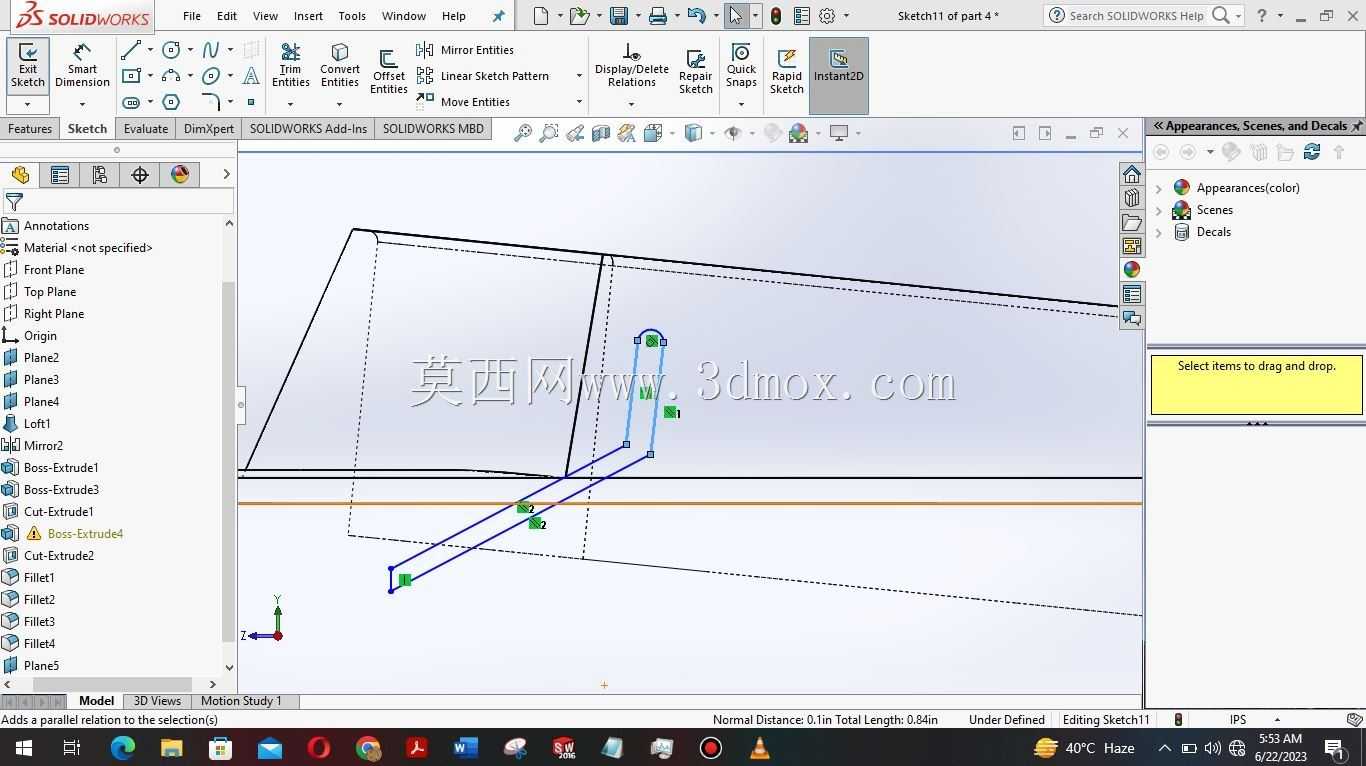Toggle the pin on the Appearances pane

point(1356,126)
